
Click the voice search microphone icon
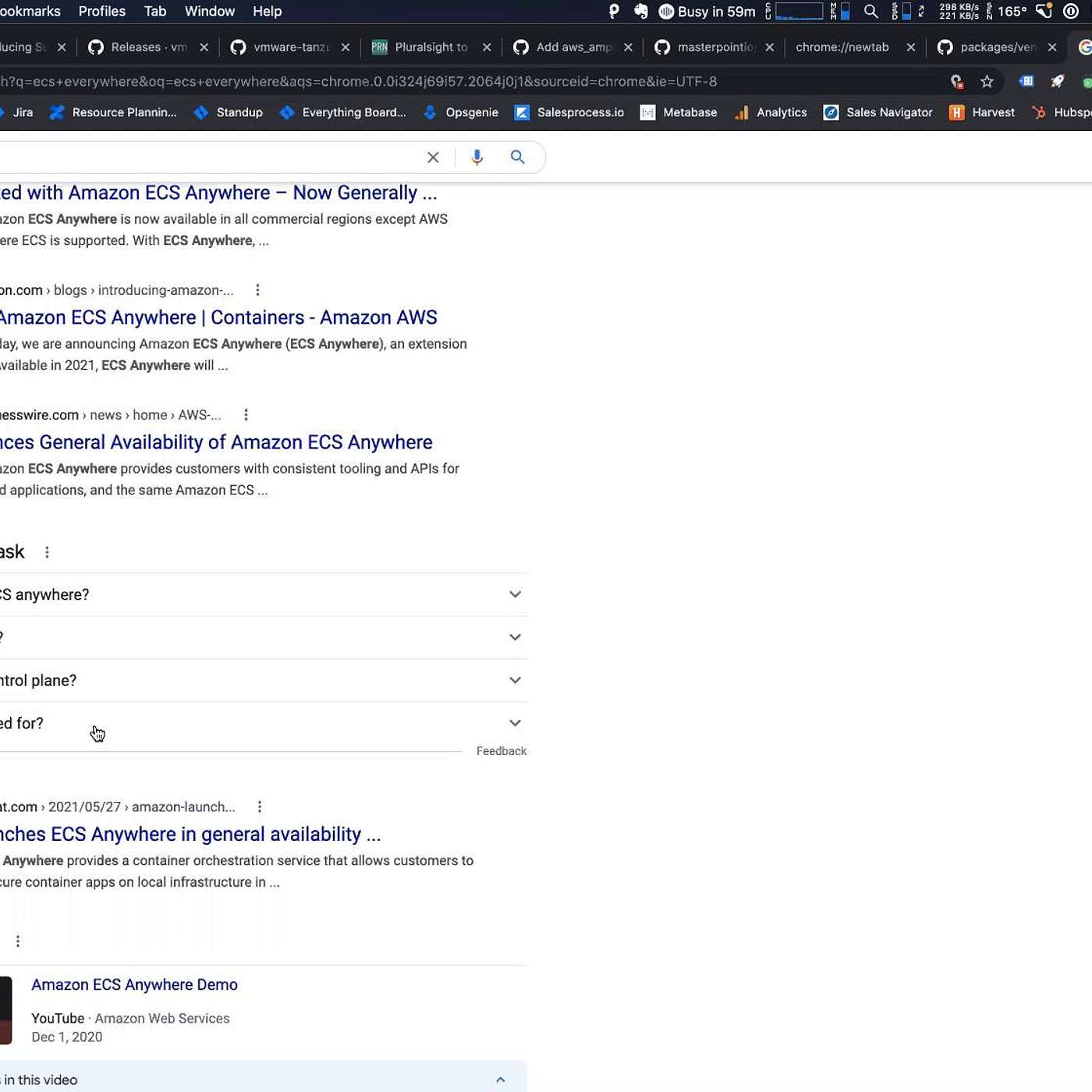(x=477, y=157)
